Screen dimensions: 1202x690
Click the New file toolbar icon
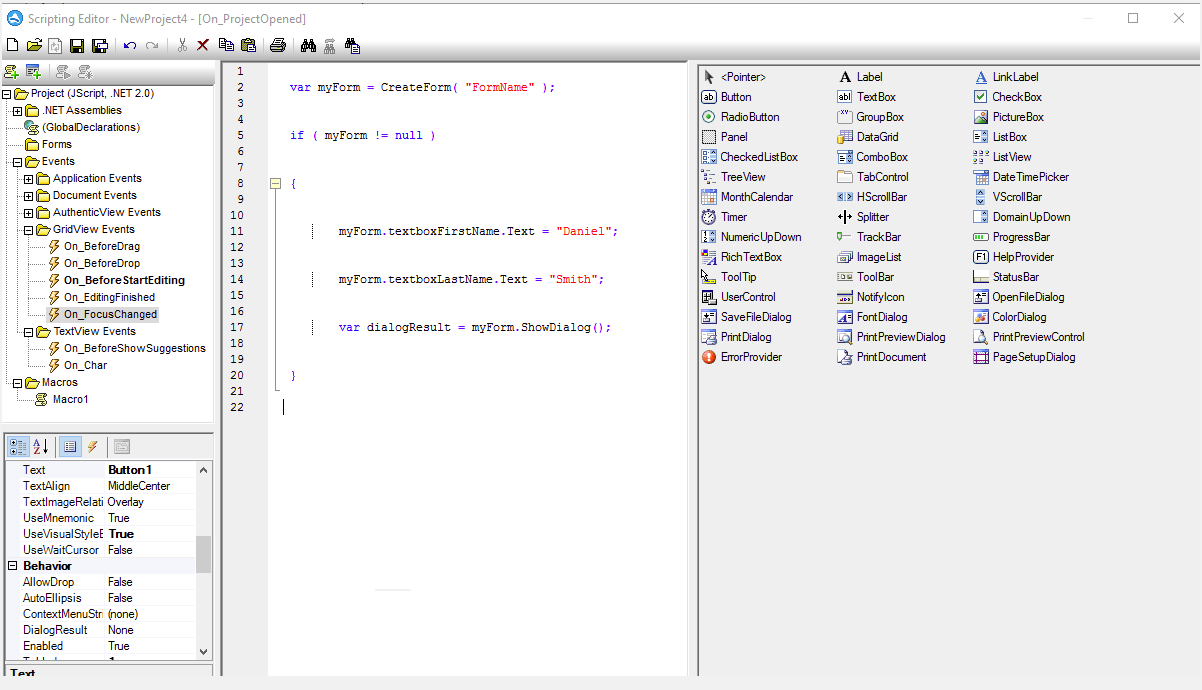point(12,45)
